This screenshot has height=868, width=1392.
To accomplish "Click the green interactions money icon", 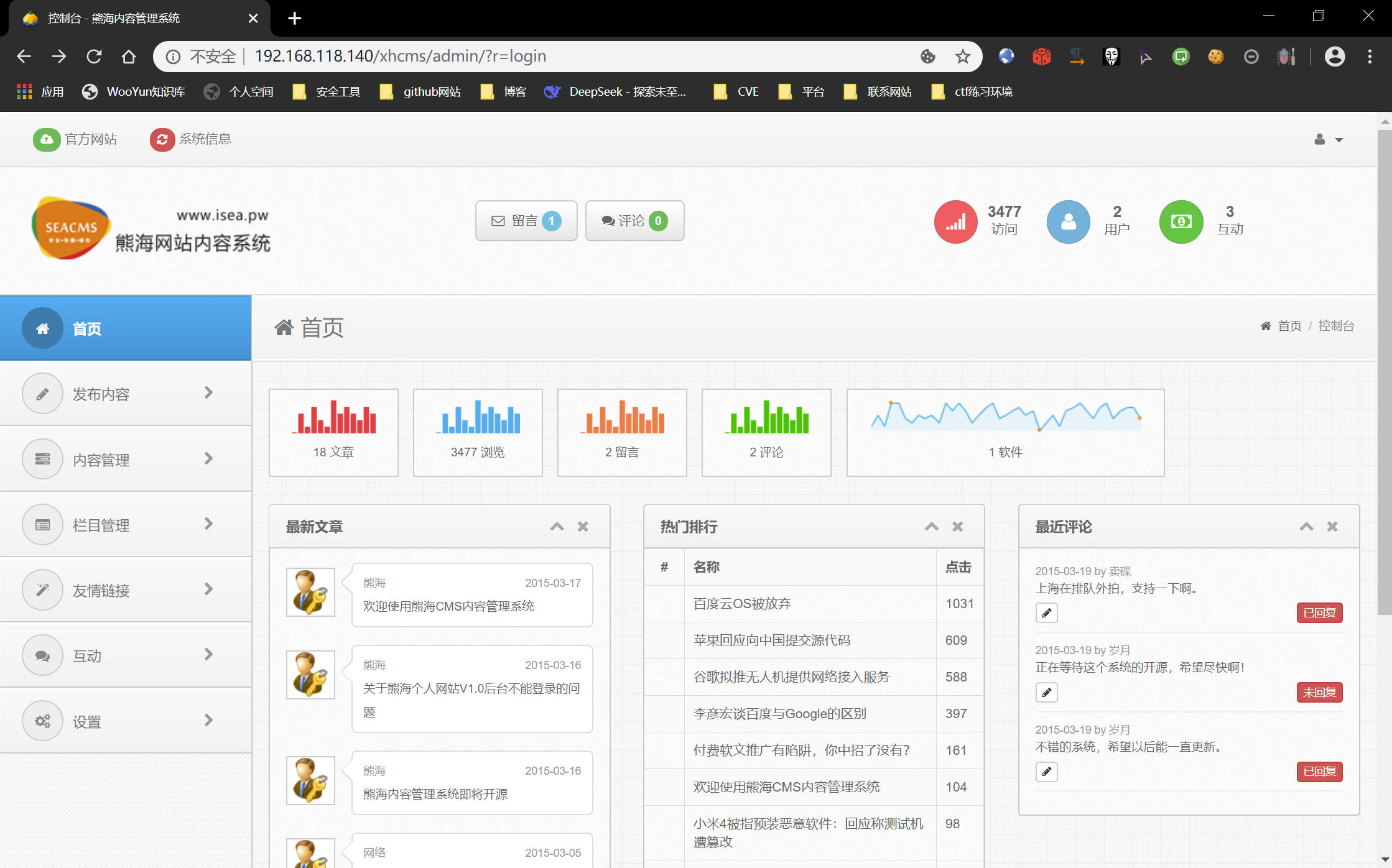I will pyautogui.click(x=1181, y=222).
